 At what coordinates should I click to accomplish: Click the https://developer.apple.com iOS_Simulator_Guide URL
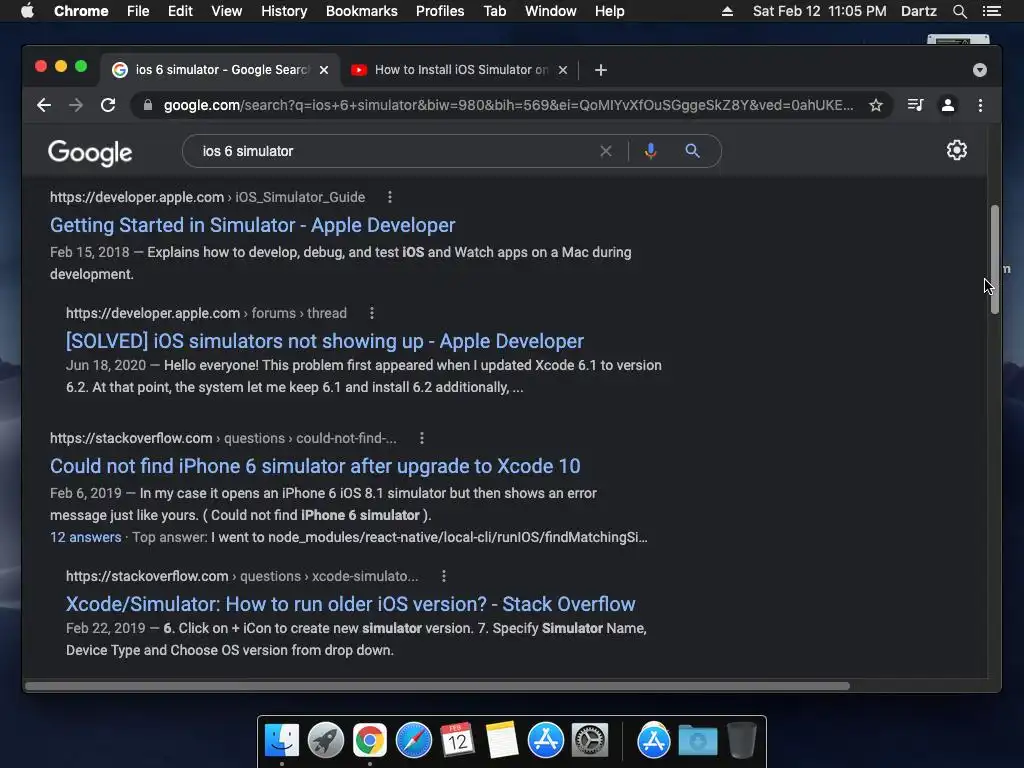click(x=208, y=197)
